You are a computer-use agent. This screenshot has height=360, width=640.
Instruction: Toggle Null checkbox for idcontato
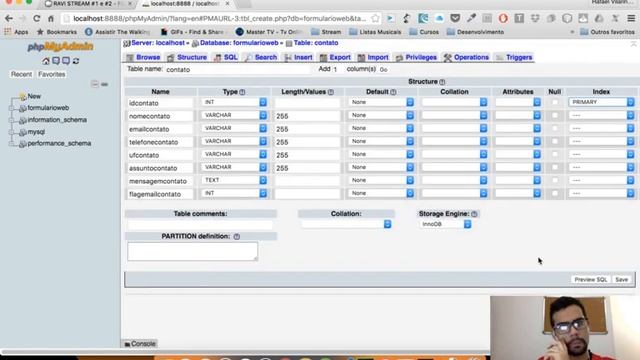tap(555, 102)
